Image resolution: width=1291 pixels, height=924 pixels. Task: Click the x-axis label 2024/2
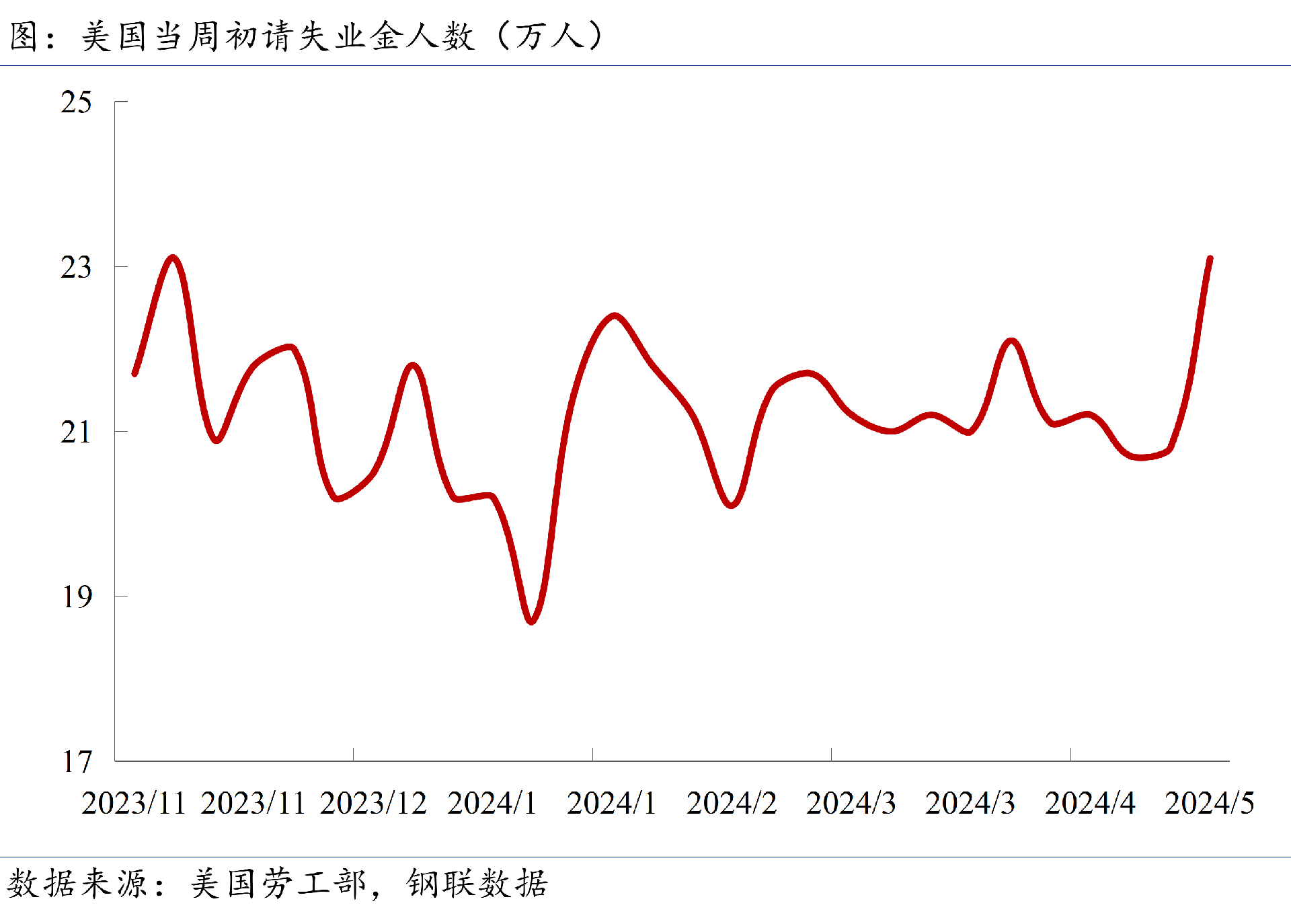(x=731, y=804)
